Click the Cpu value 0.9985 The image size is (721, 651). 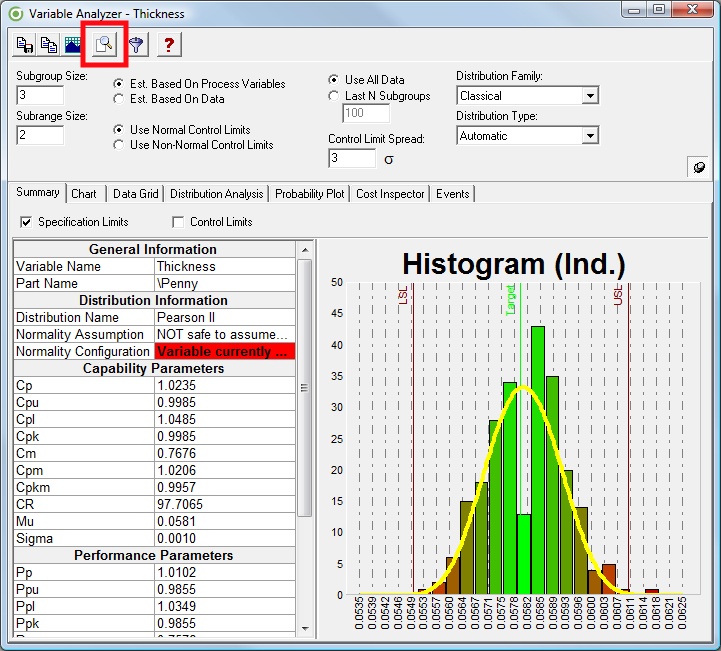pyautogui.click(x=225, y=402)
